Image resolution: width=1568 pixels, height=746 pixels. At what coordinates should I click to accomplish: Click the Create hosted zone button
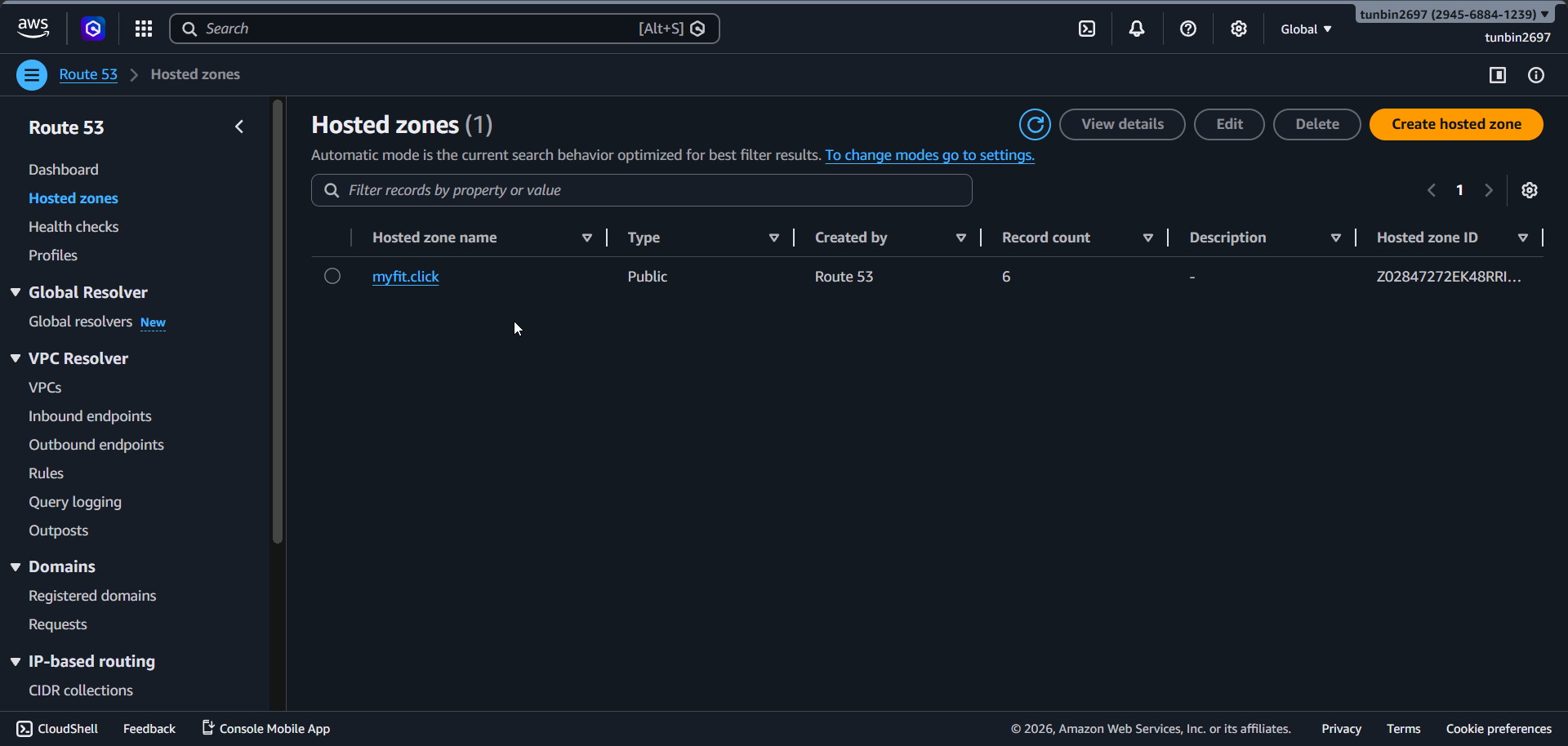click(x=1456, y=124)
